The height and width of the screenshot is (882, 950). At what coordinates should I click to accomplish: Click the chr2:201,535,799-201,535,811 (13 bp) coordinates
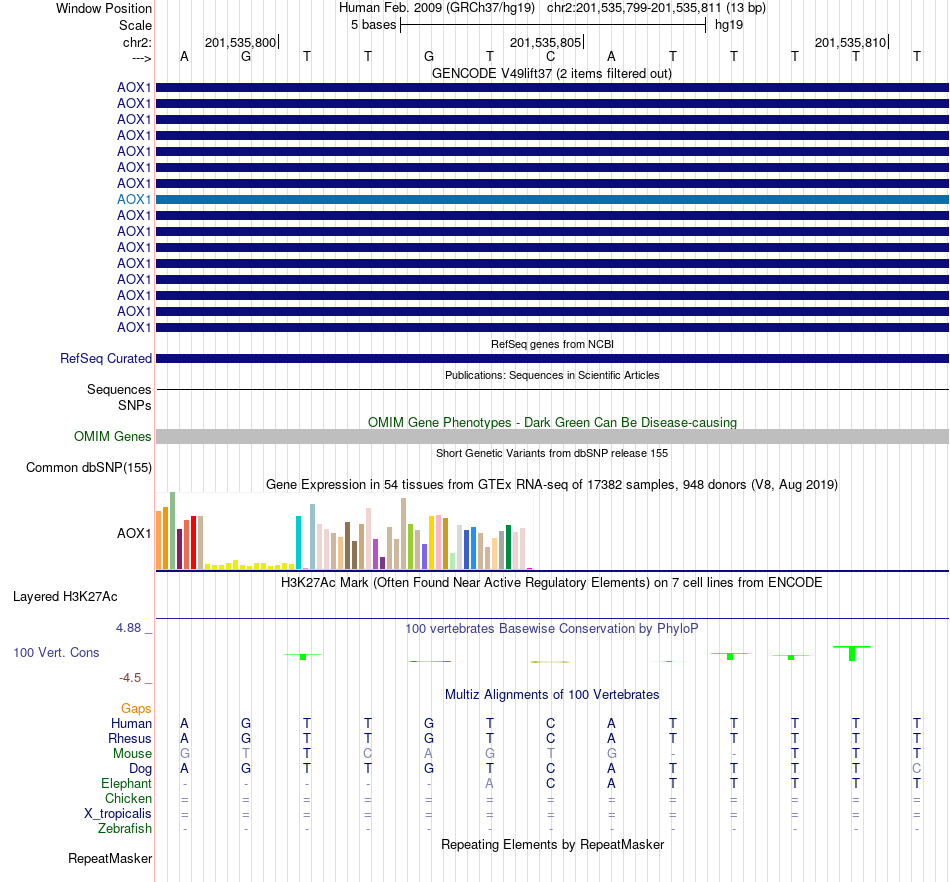tap(656, 8)
